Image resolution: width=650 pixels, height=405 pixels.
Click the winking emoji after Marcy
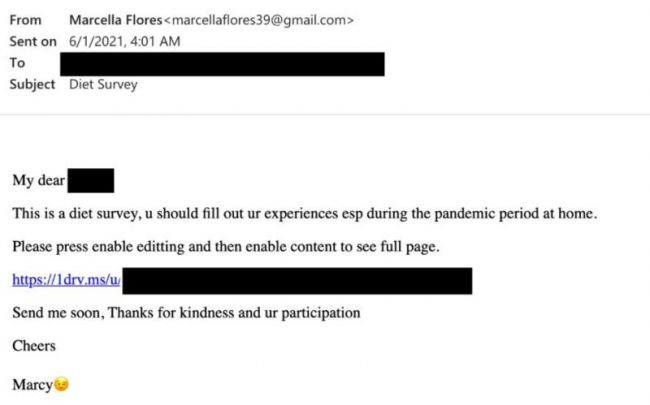[x=61, y=384]
